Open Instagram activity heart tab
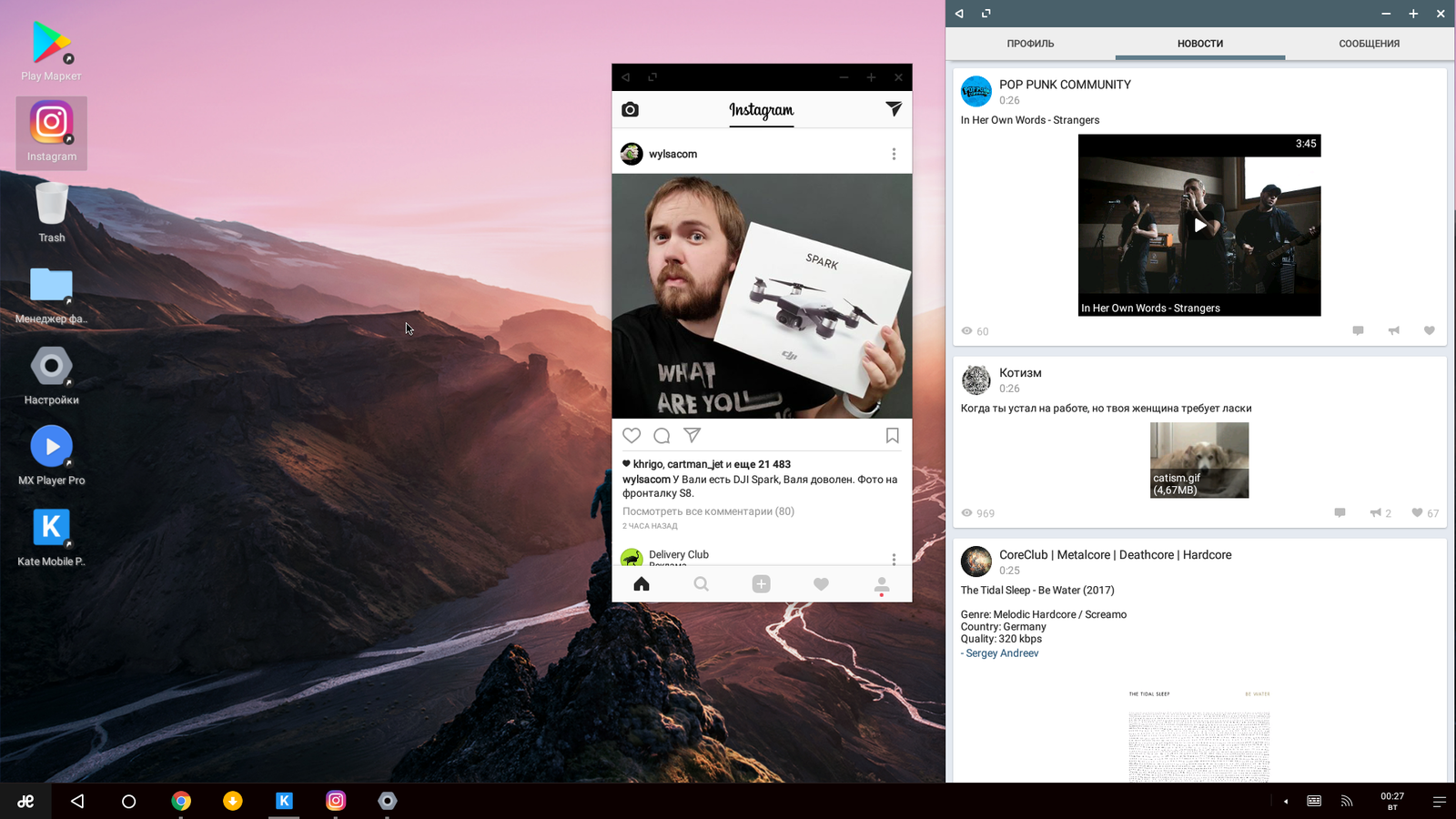1456x819 pixels. pos(821,583)
